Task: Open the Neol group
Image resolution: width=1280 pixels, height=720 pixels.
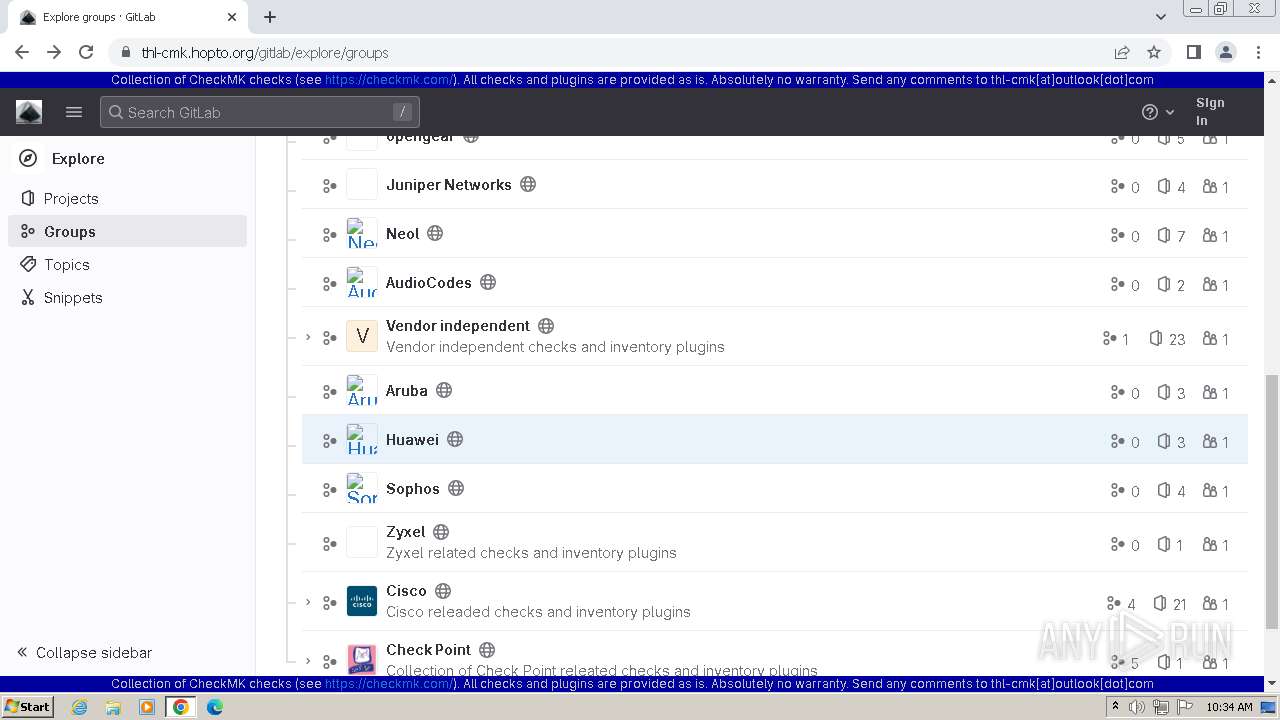Action: [x=403, y=233]
